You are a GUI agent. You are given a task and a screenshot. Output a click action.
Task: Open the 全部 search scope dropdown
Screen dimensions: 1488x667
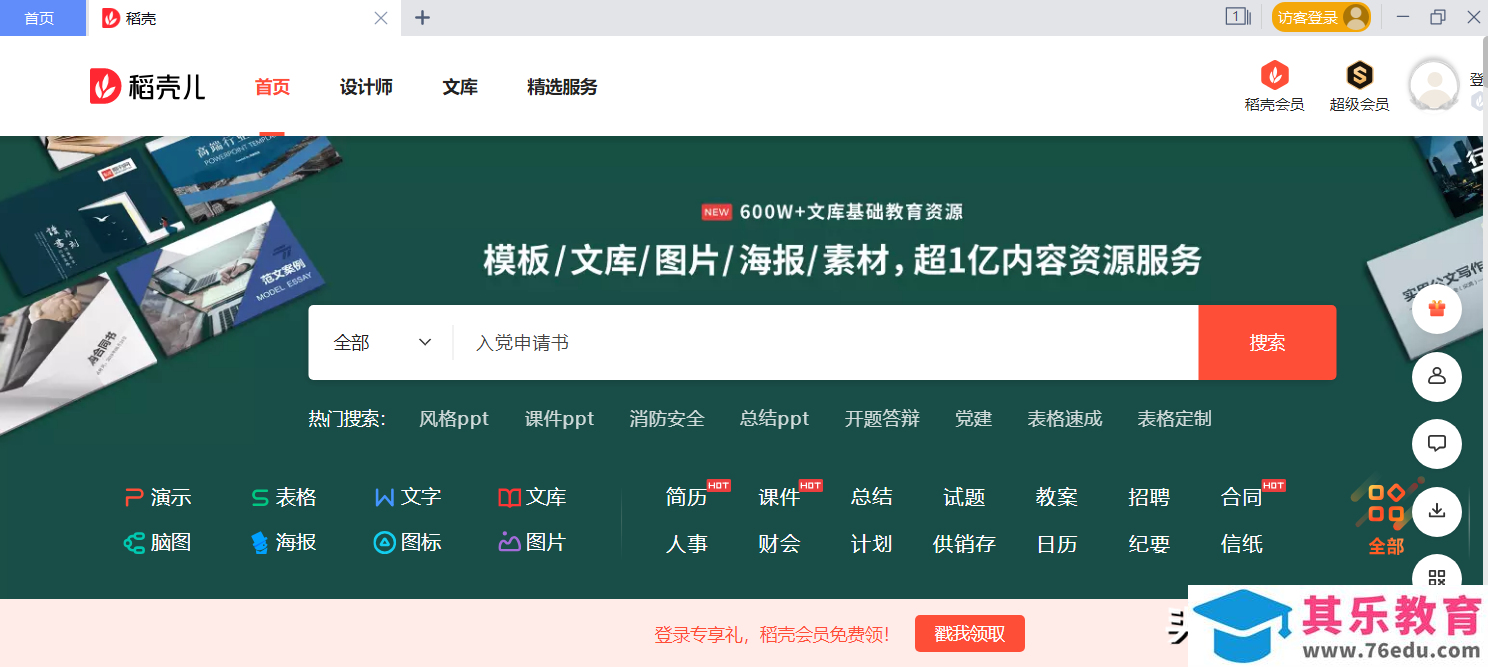click(x=382, y=343)
